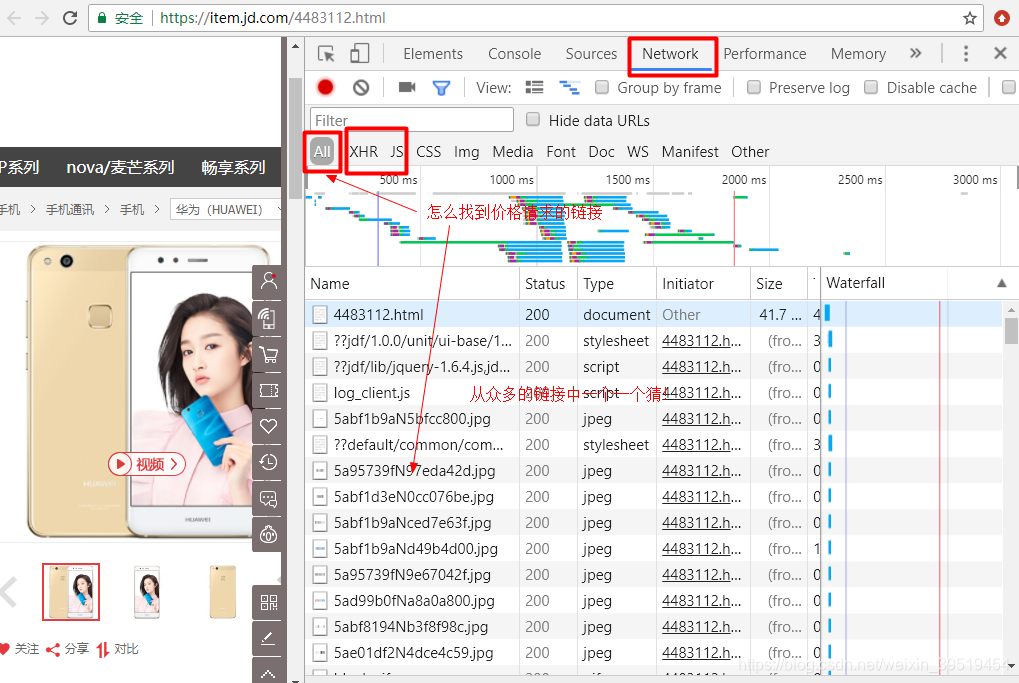This screenshot has width=1019, height=683.
Task: Capture screenshots camera icon
Action: 407,87
